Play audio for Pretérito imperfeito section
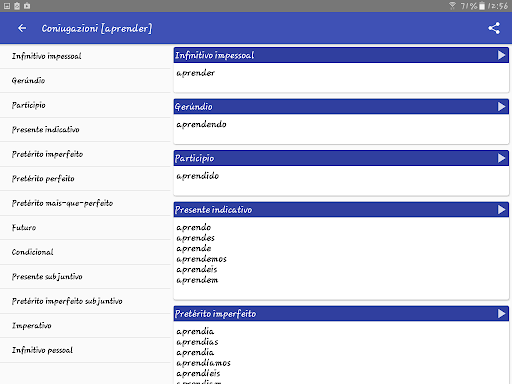512x384 pixels. (x=501, y=314)
